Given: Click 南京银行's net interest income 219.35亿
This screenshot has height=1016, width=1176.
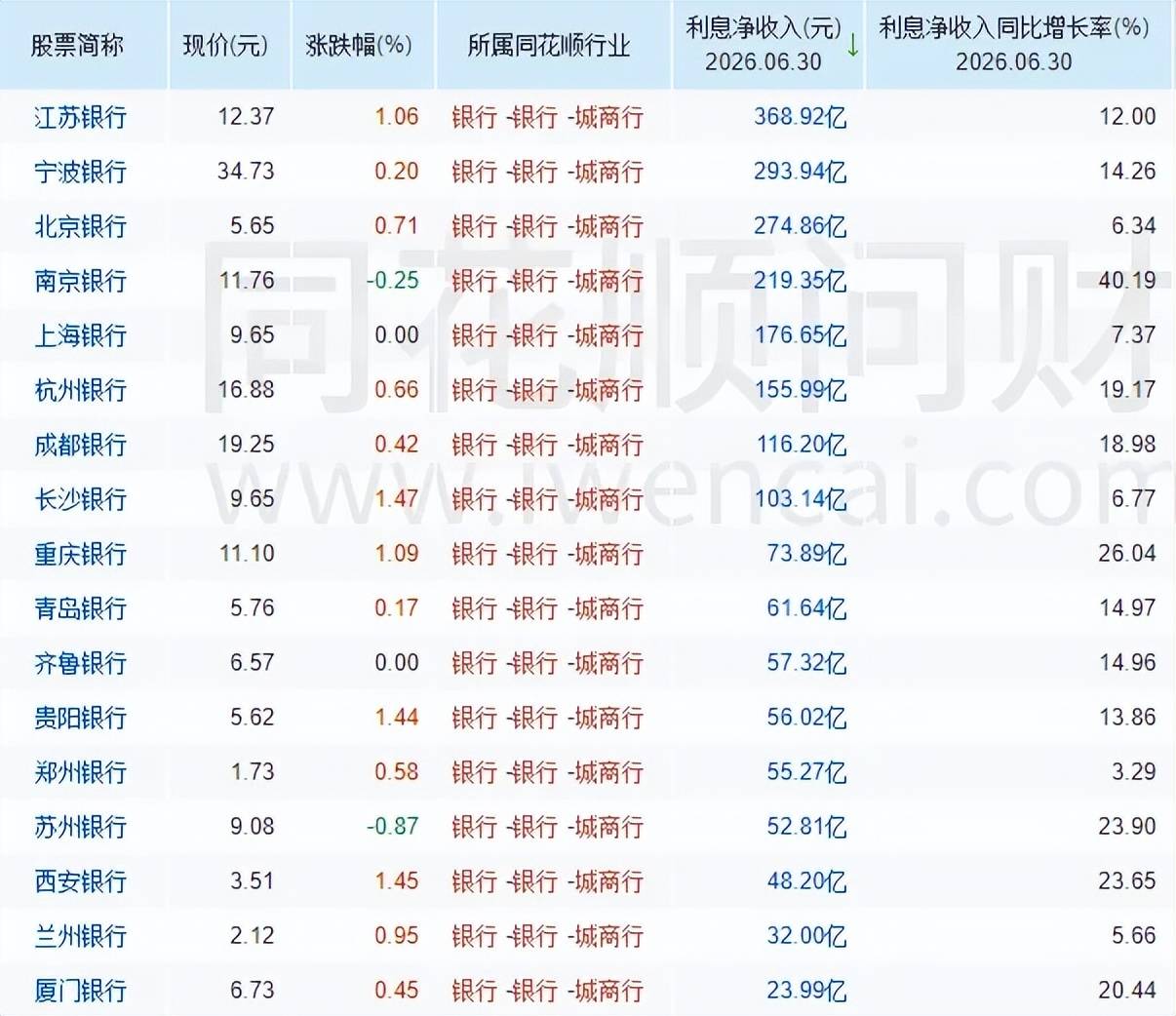Looking at the screenshot, I should (800, 281).
